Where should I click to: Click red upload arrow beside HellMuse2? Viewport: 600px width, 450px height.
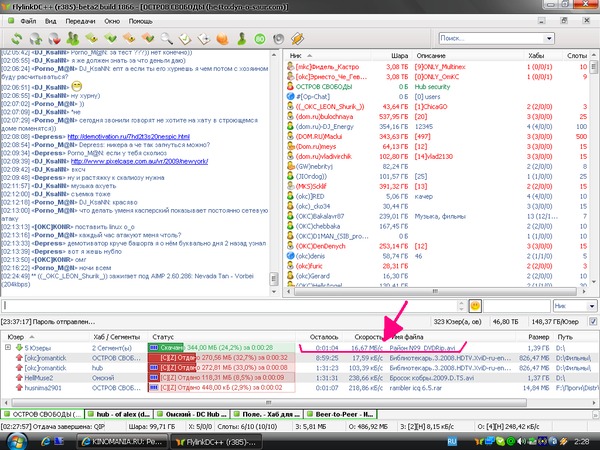19,378
